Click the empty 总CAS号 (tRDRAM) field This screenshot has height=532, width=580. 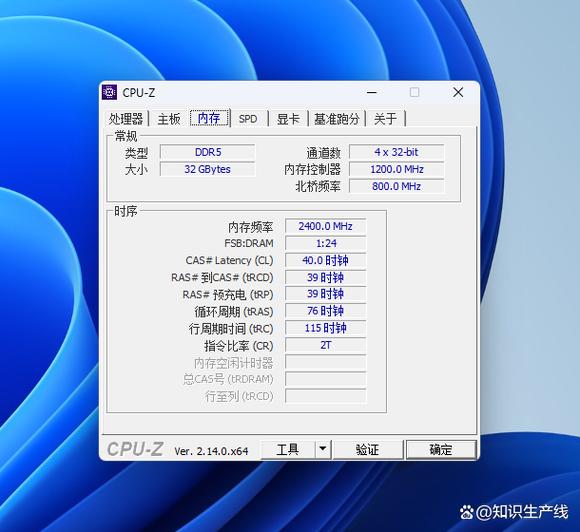click(326, 379)
